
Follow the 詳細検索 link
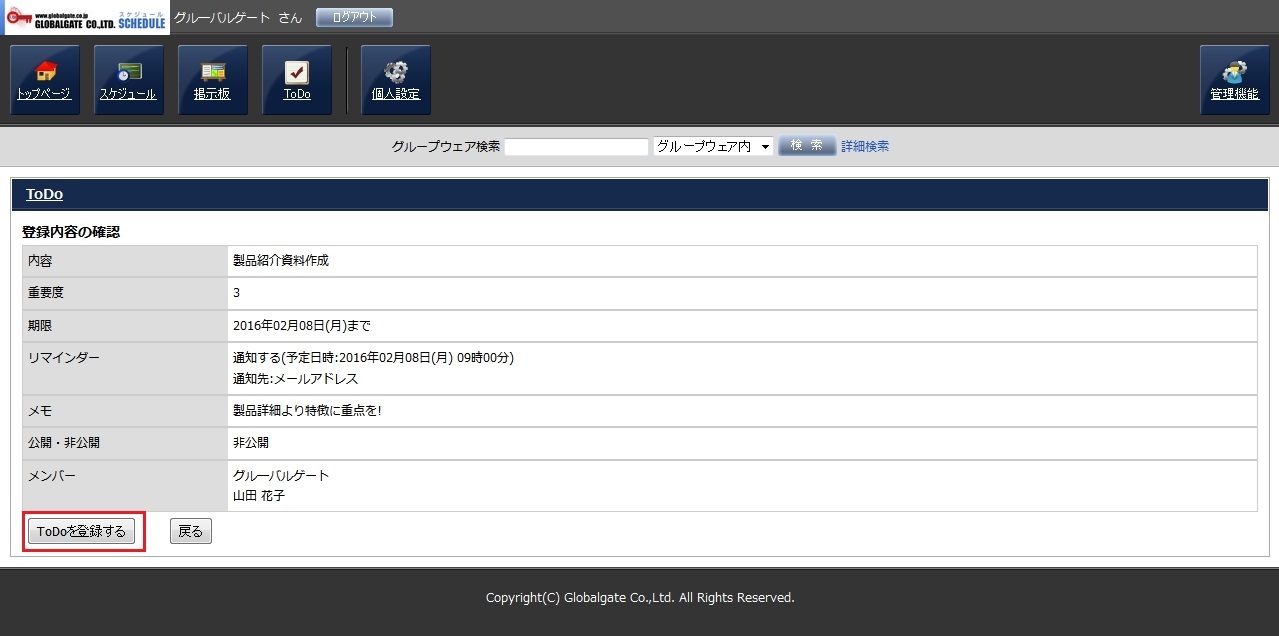click(x=864, y=146)
